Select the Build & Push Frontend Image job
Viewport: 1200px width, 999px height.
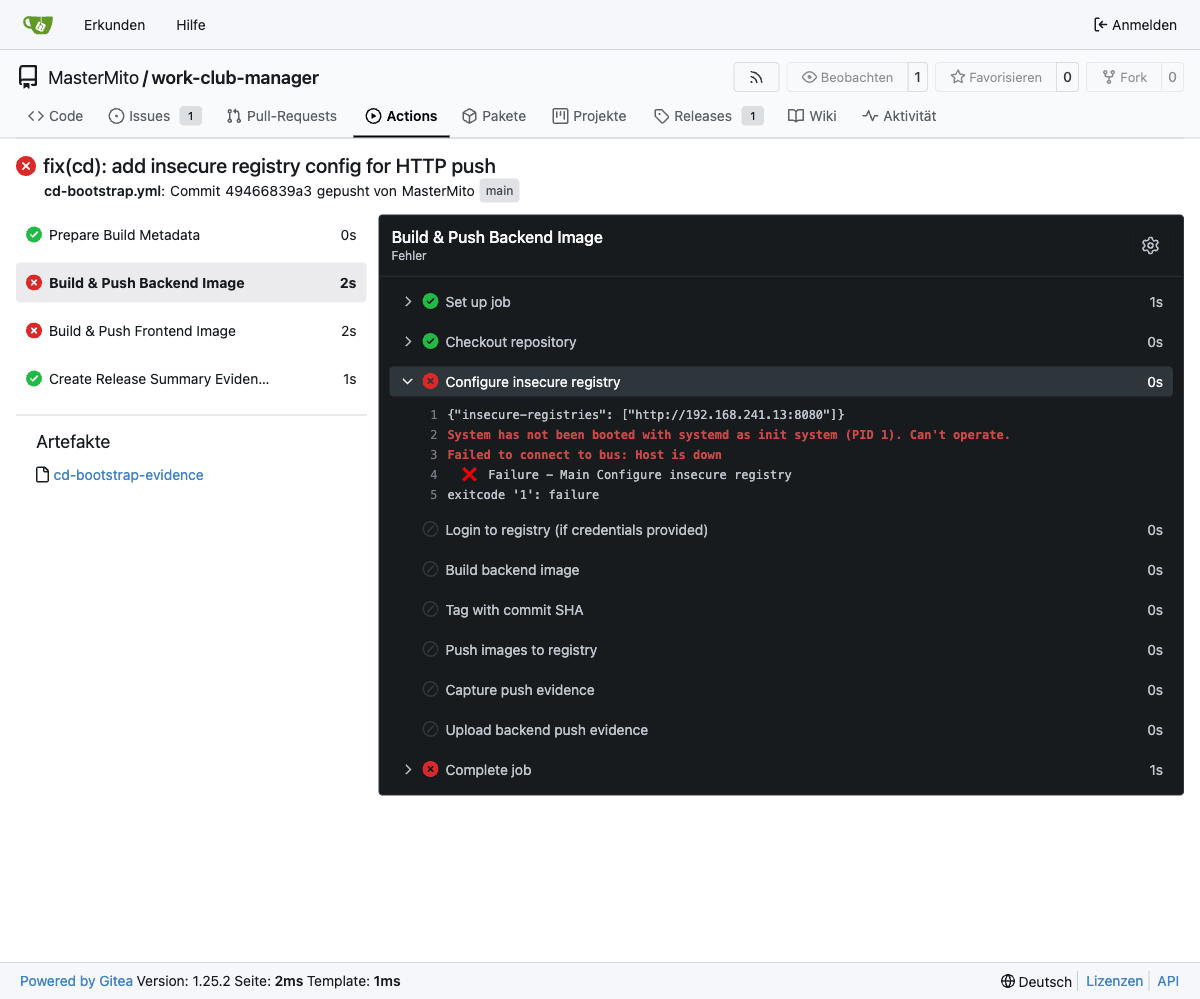(x=142, y=331)
